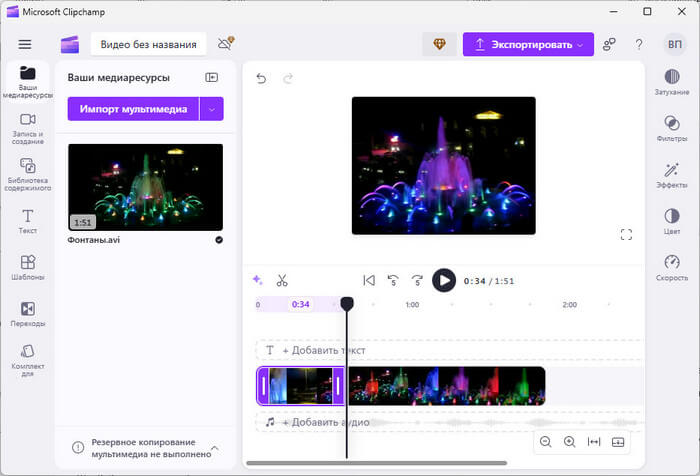The width and height of the screenshot is (700, 476).
Task: Click the Clipchamp home logo icon
Action: coord(70,45)
